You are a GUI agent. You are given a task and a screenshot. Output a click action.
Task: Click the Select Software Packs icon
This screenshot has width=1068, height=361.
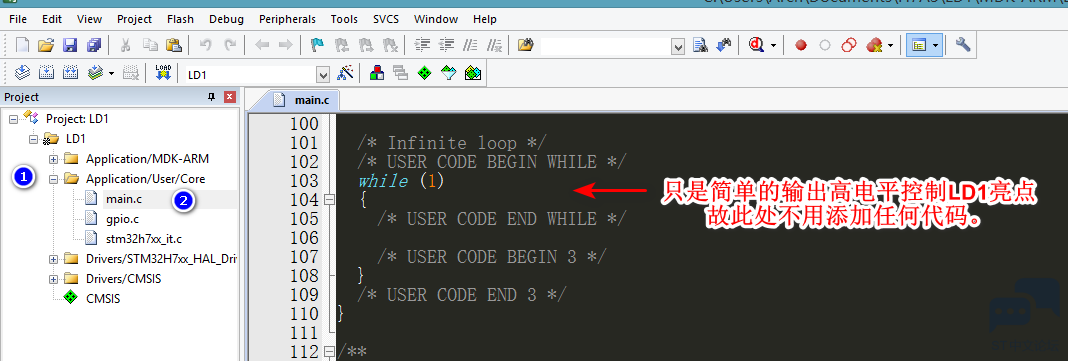coord(448,73)
